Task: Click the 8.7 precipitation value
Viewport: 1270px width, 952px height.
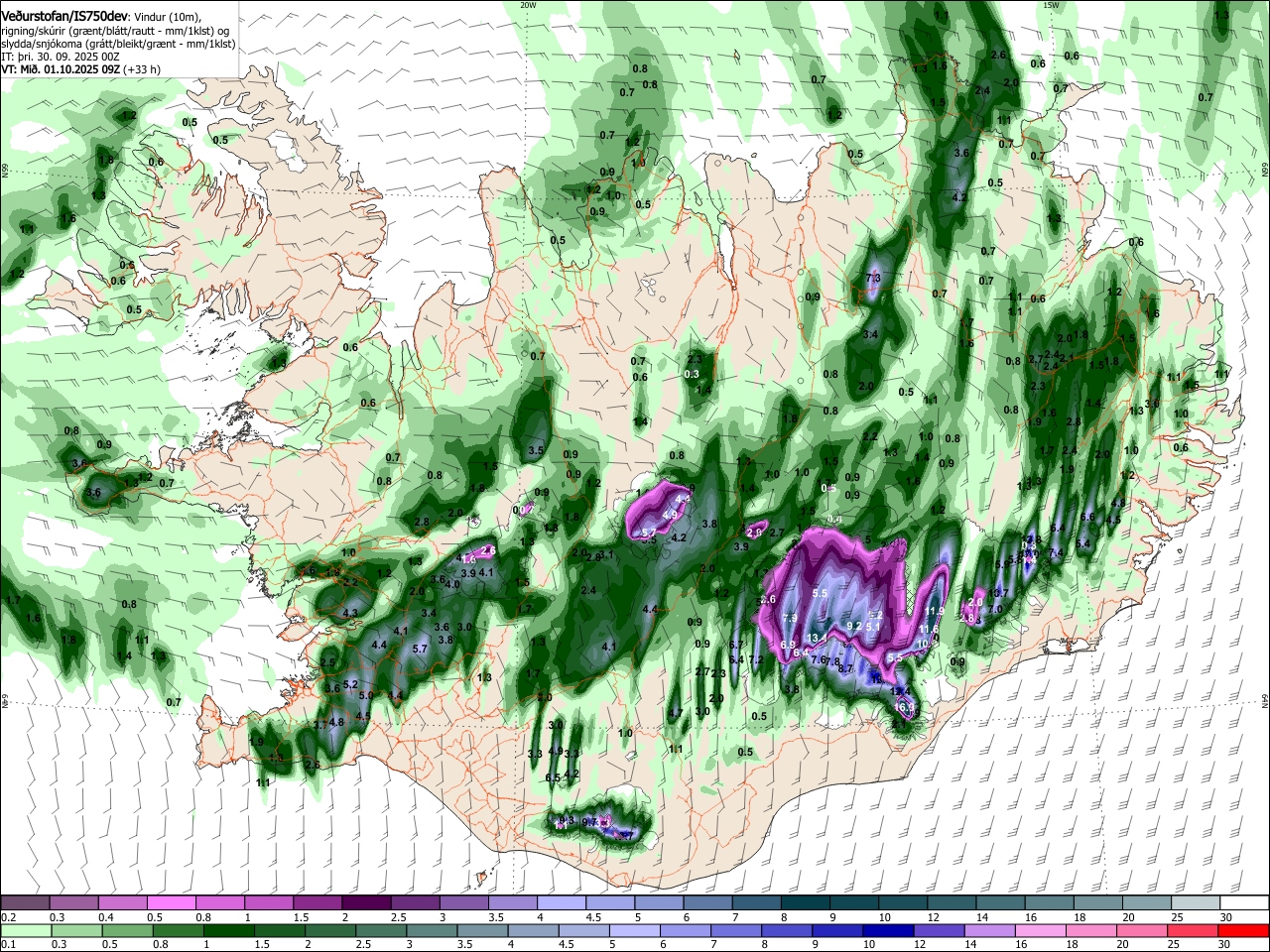Action: pos(845,668)
